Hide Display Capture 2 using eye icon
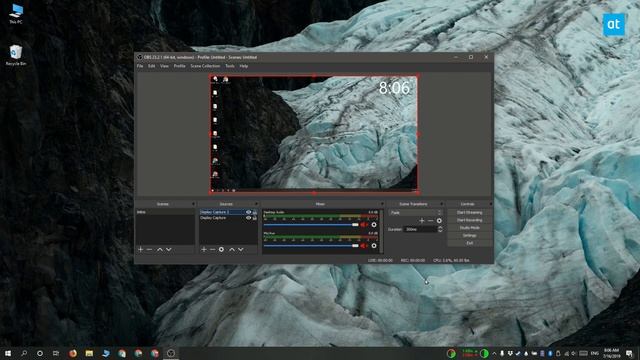This screenshot has width=640, height=360. tap(248, 212)
